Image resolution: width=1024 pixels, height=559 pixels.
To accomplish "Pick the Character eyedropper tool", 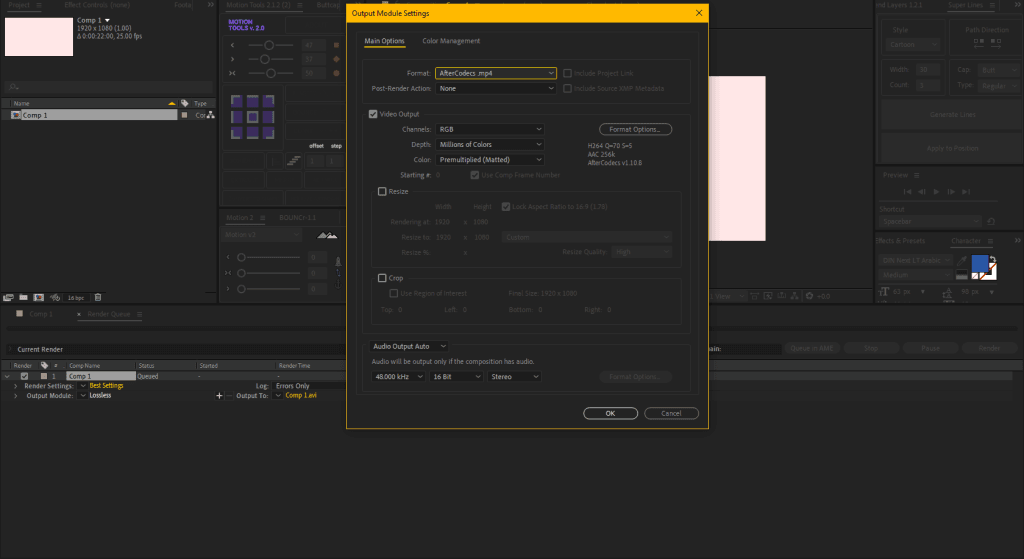I will 961,260.
